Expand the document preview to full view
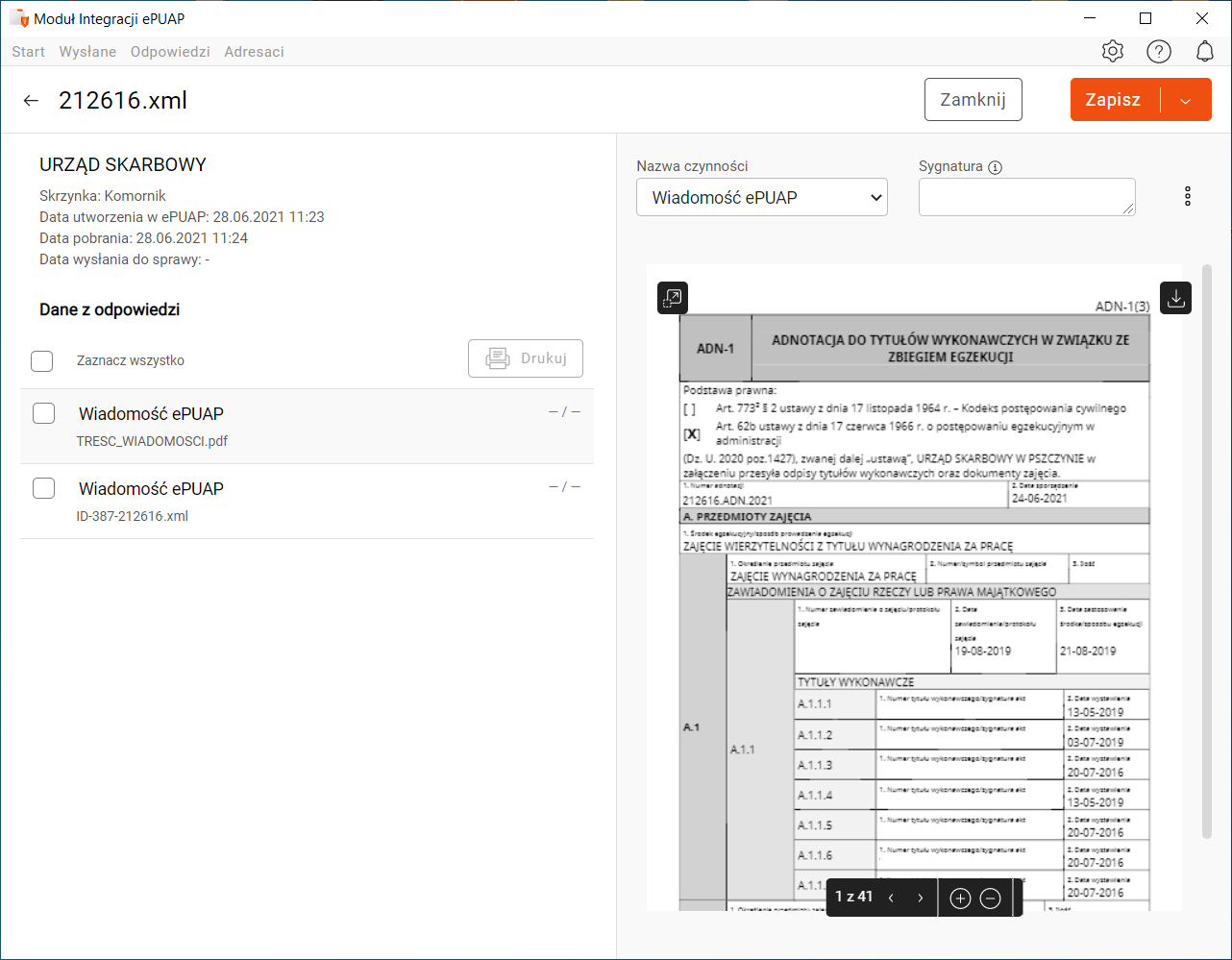 click(673, 298)
